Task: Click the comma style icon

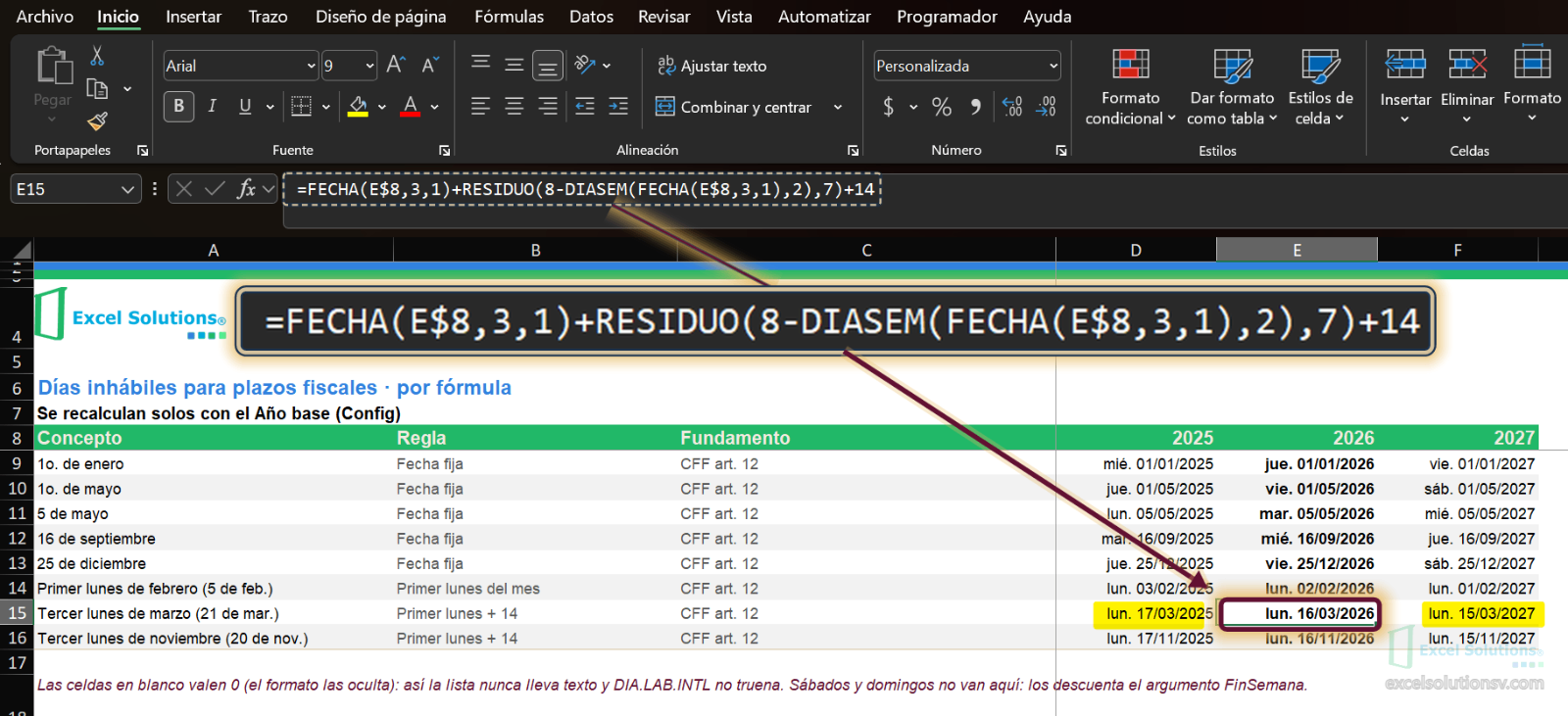Action: [975, 107]
